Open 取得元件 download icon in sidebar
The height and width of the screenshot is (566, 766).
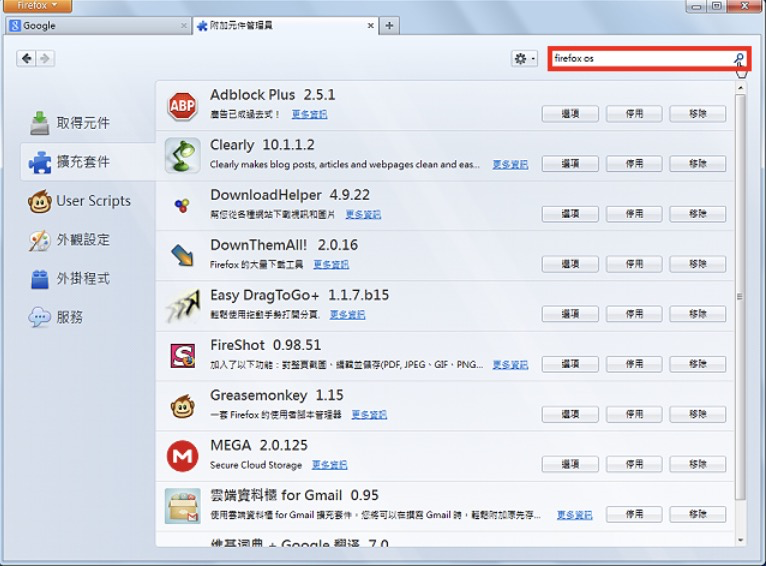39,123
